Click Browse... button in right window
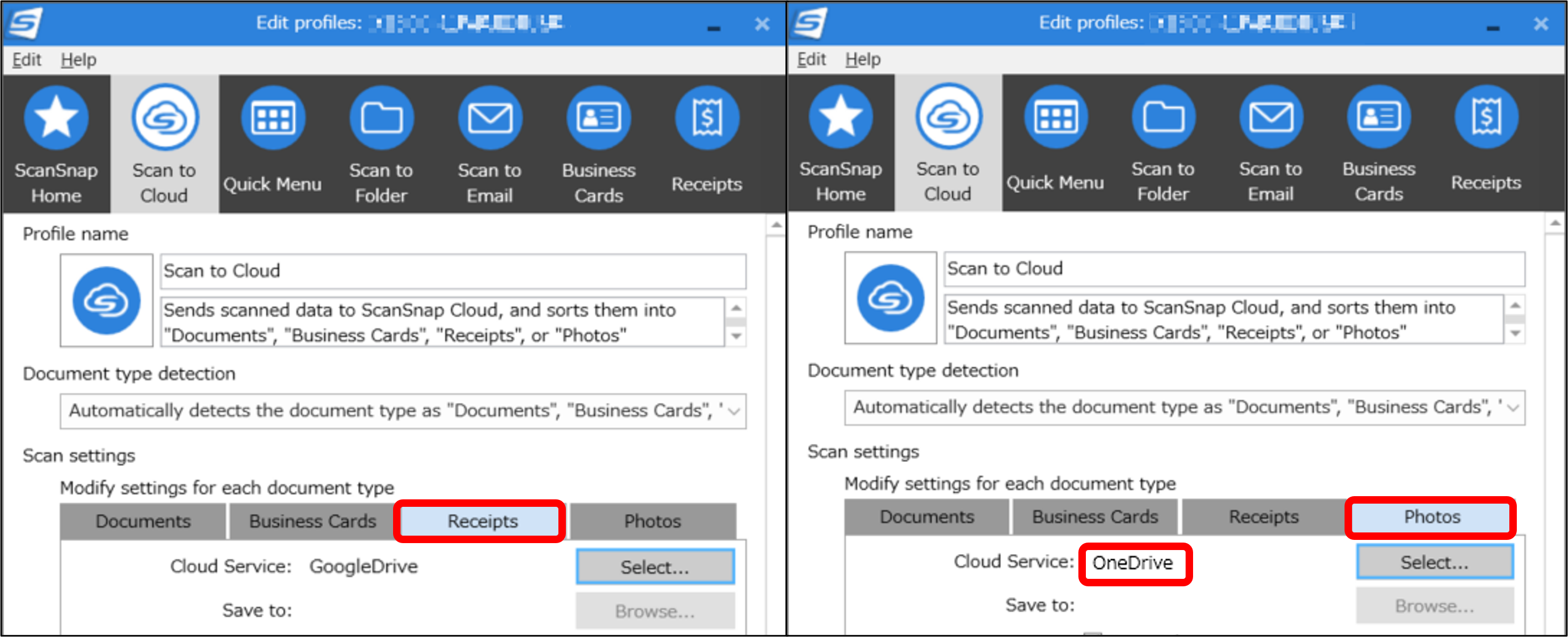 pos(1434,606)
